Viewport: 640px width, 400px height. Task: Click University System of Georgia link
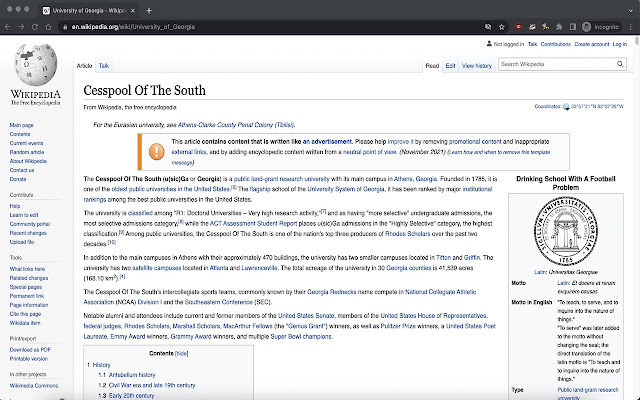[x=346, y=189]
